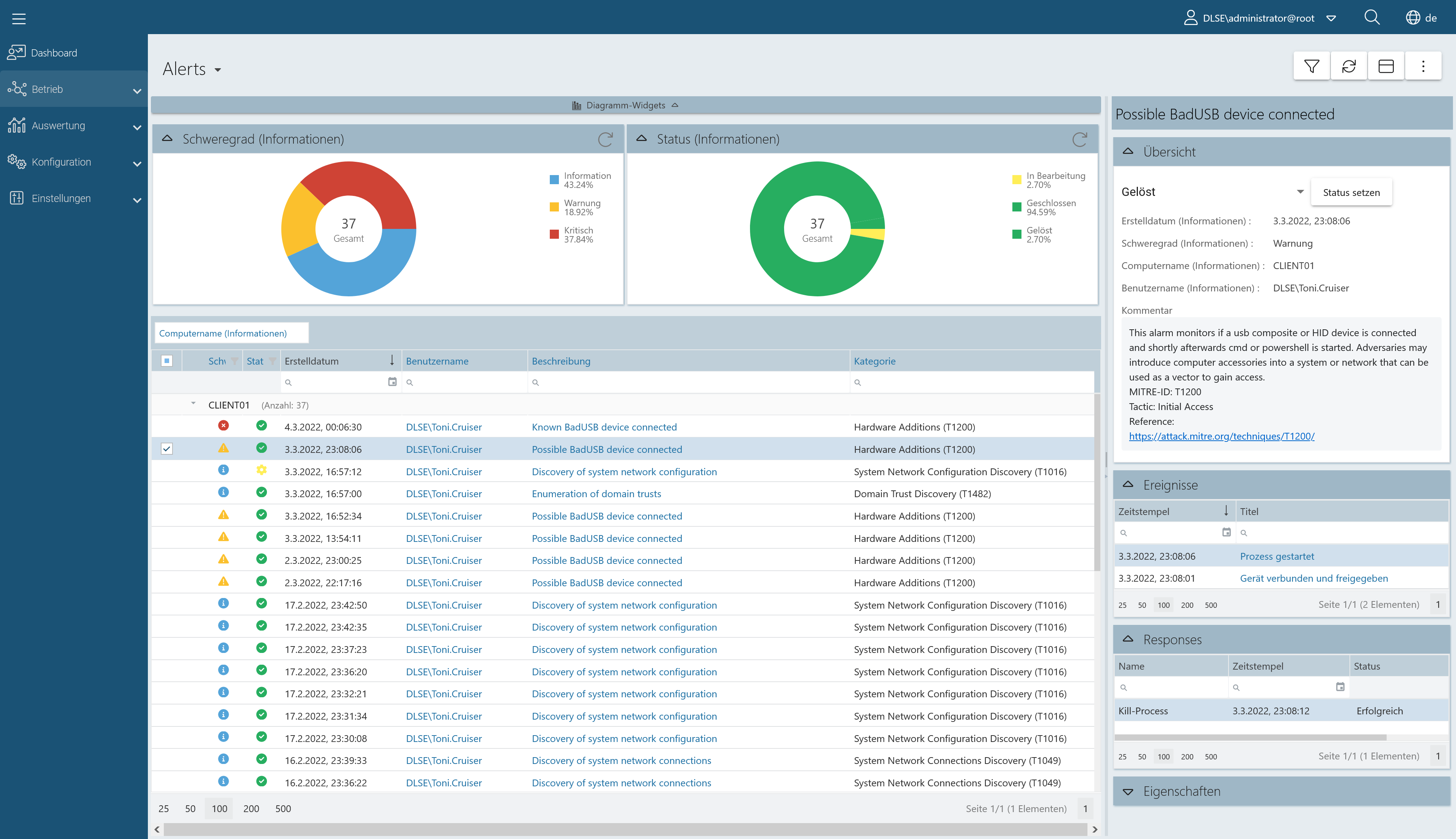Image resolution: width=1456 pixels, height=839 pixels.
Task: Open the filter funnel tool
Action: pyautogui.click(x=1311, y=66)
